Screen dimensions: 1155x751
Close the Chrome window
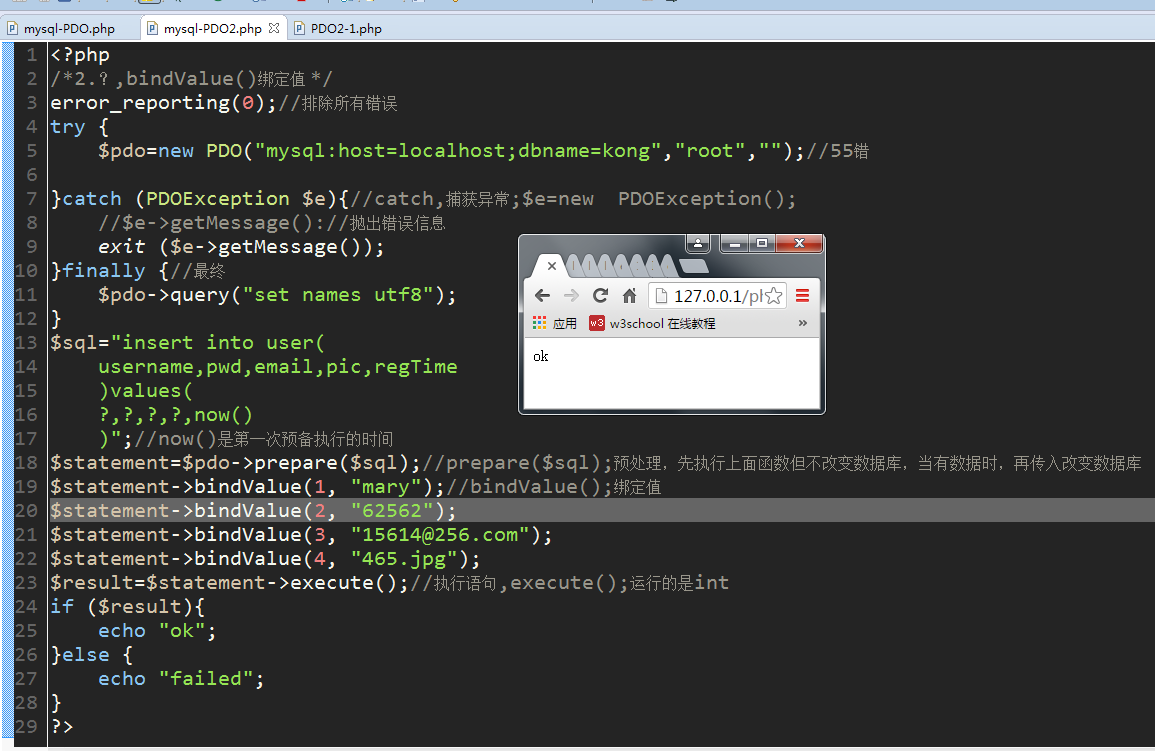tap(799, 243)
